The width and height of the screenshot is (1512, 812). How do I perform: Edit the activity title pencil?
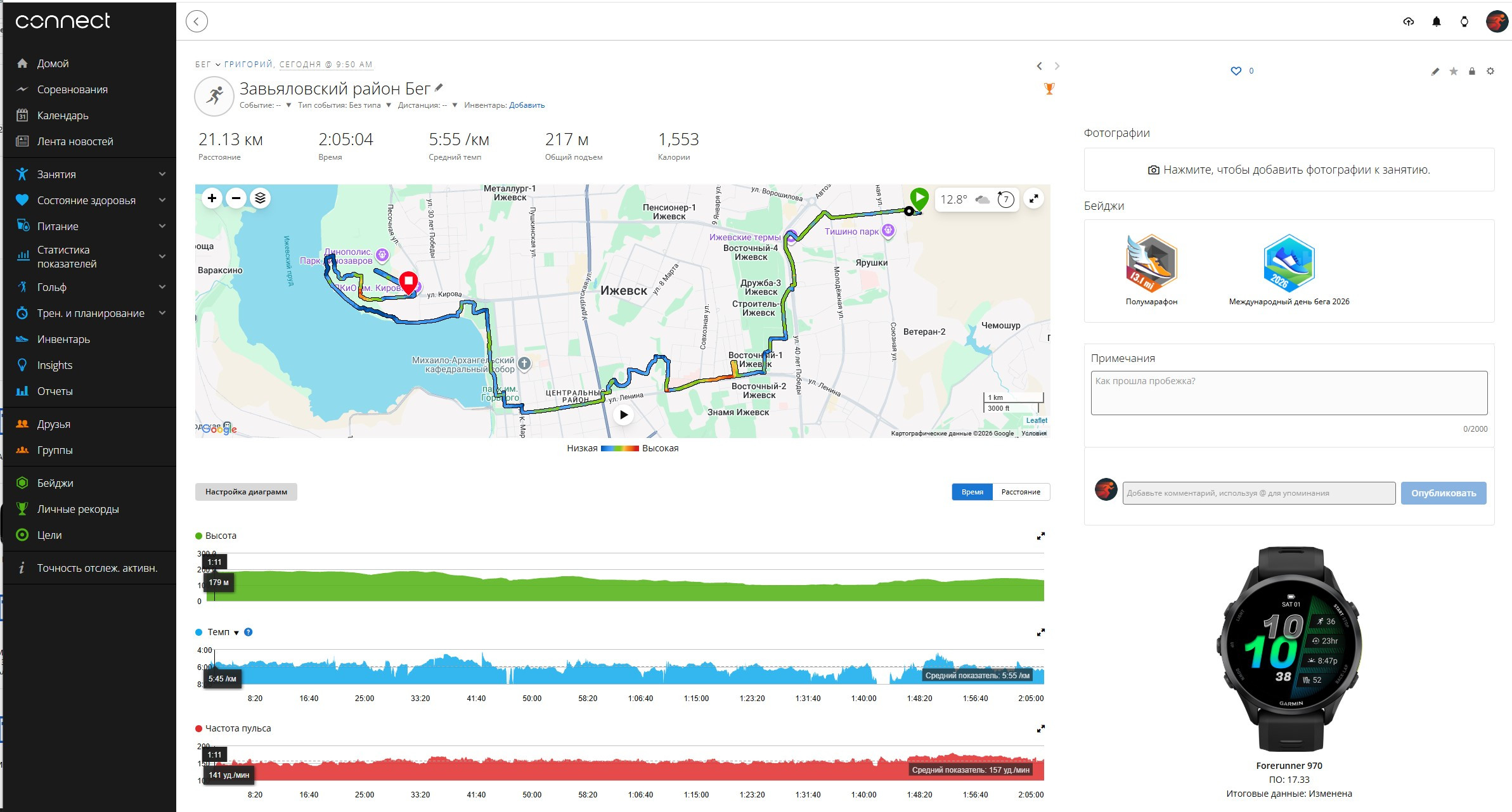439,88
